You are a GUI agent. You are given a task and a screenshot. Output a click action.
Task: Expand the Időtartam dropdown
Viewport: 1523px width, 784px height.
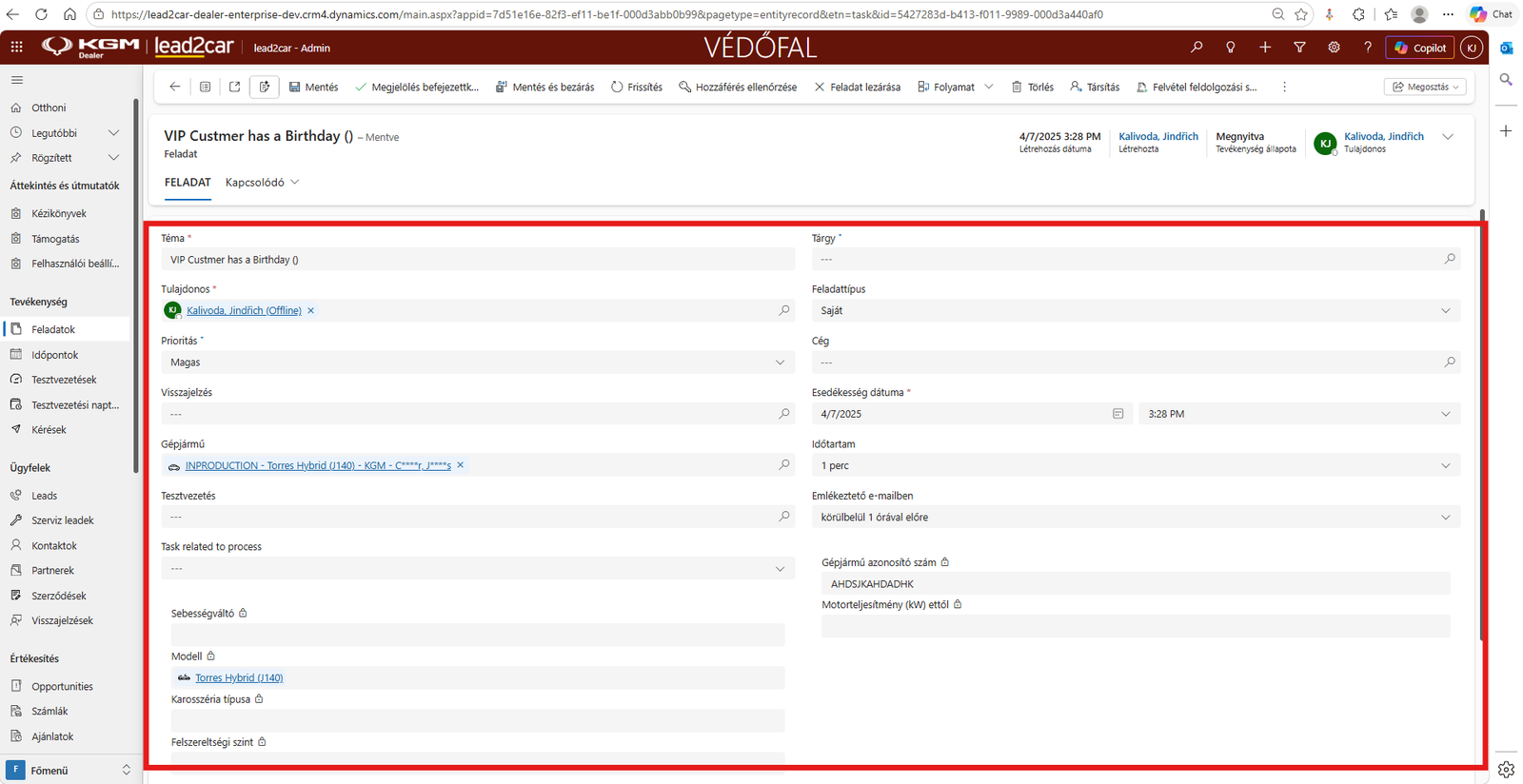pyautogui.click(x=1136, y=465)
